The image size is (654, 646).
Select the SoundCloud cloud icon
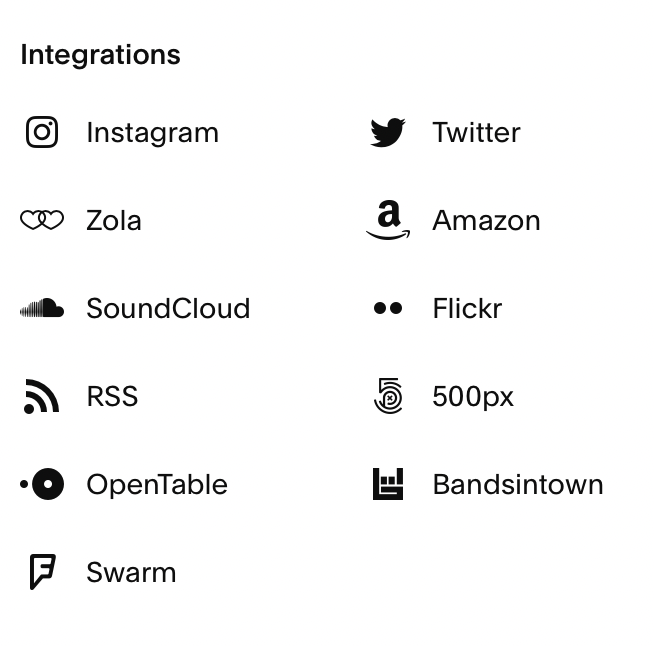42,308
